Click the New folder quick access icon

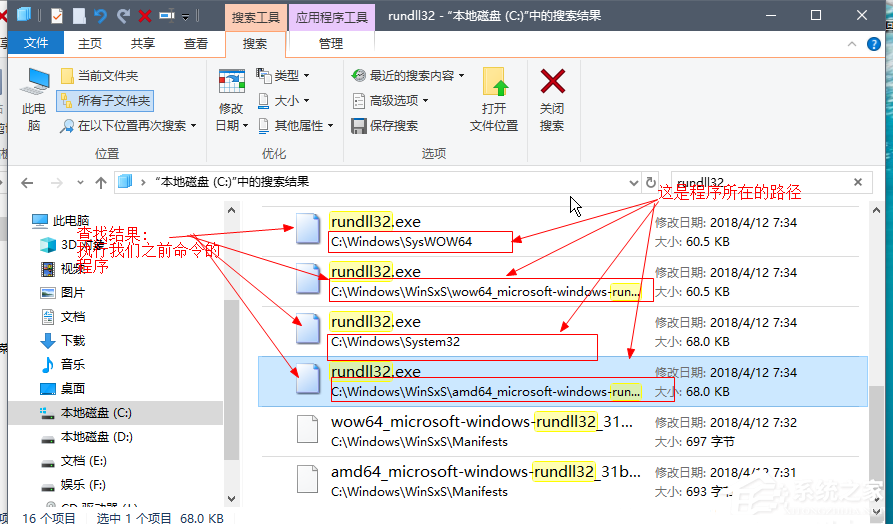click(x=79, y=15)
